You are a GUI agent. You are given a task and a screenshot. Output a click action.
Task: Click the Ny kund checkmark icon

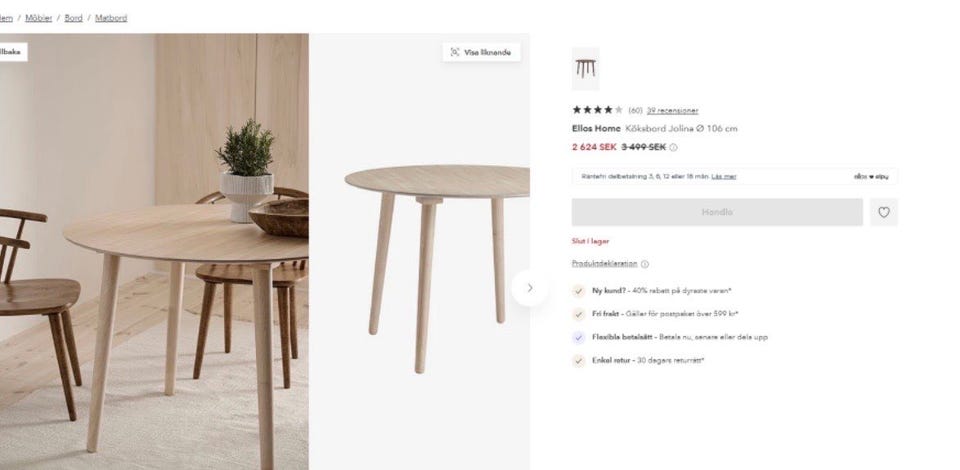(579, 291)
